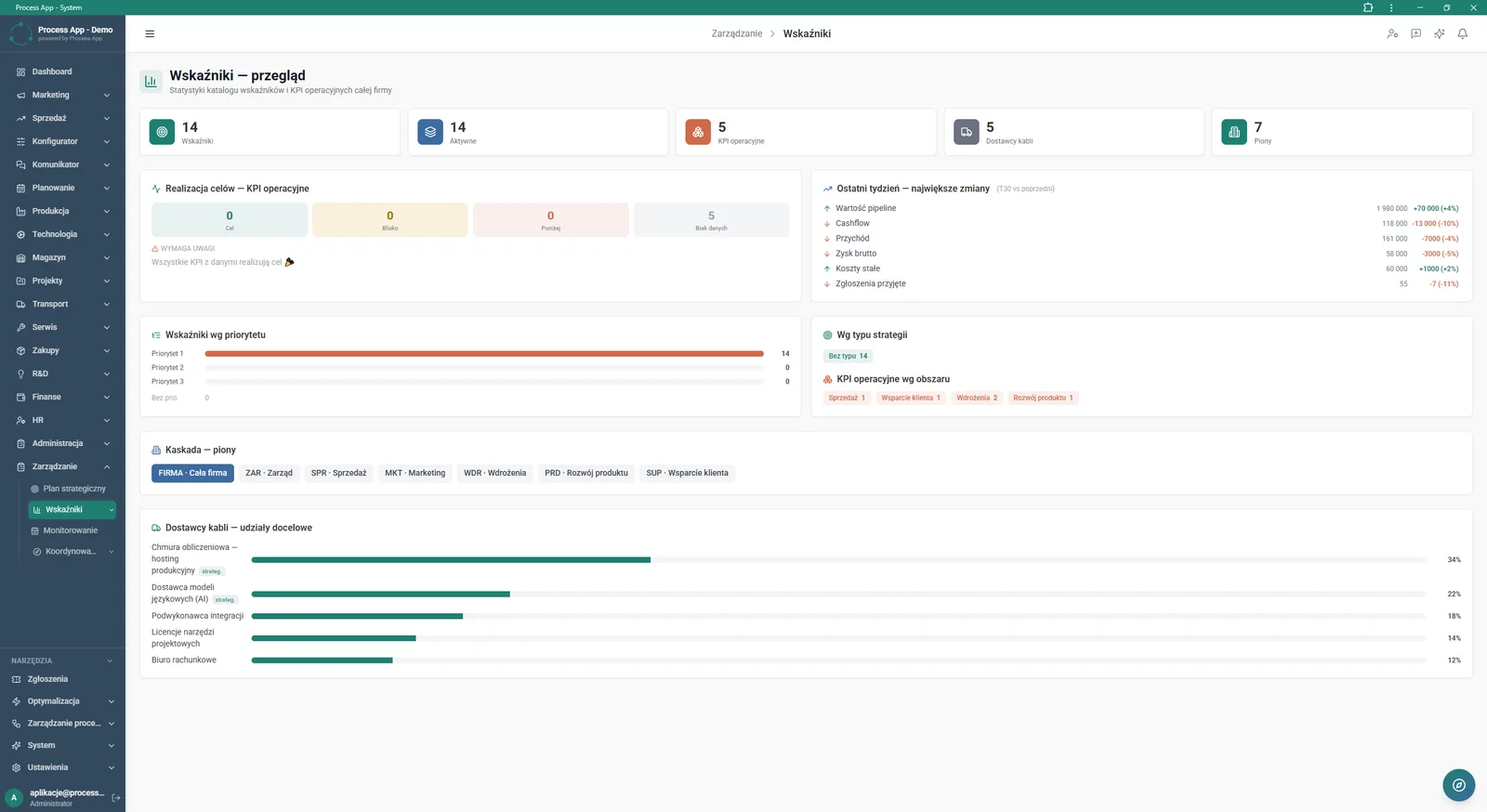Viewport: 1487px width, 812px height.
Task: Toggle the sidebar hamburger menu
Action: click(x=150, y=33)
